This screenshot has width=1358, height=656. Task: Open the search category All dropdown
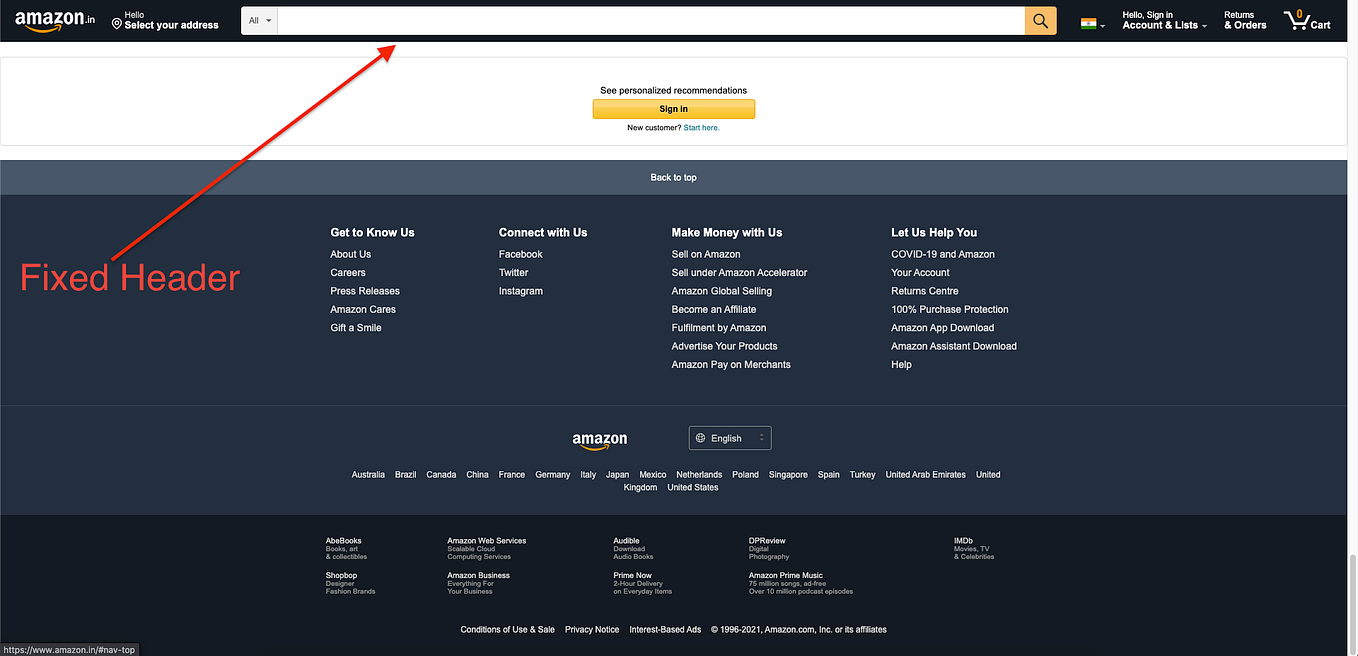(x=259, y=19)
